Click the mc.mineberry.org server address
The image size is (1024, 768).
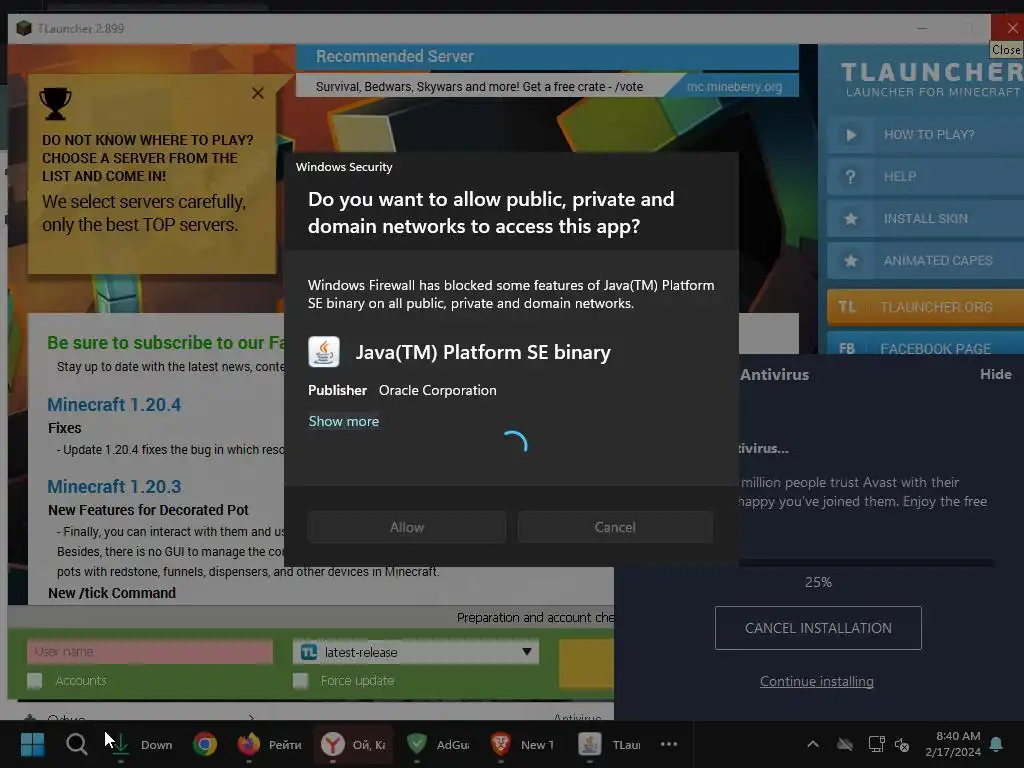tap(734, 86)
